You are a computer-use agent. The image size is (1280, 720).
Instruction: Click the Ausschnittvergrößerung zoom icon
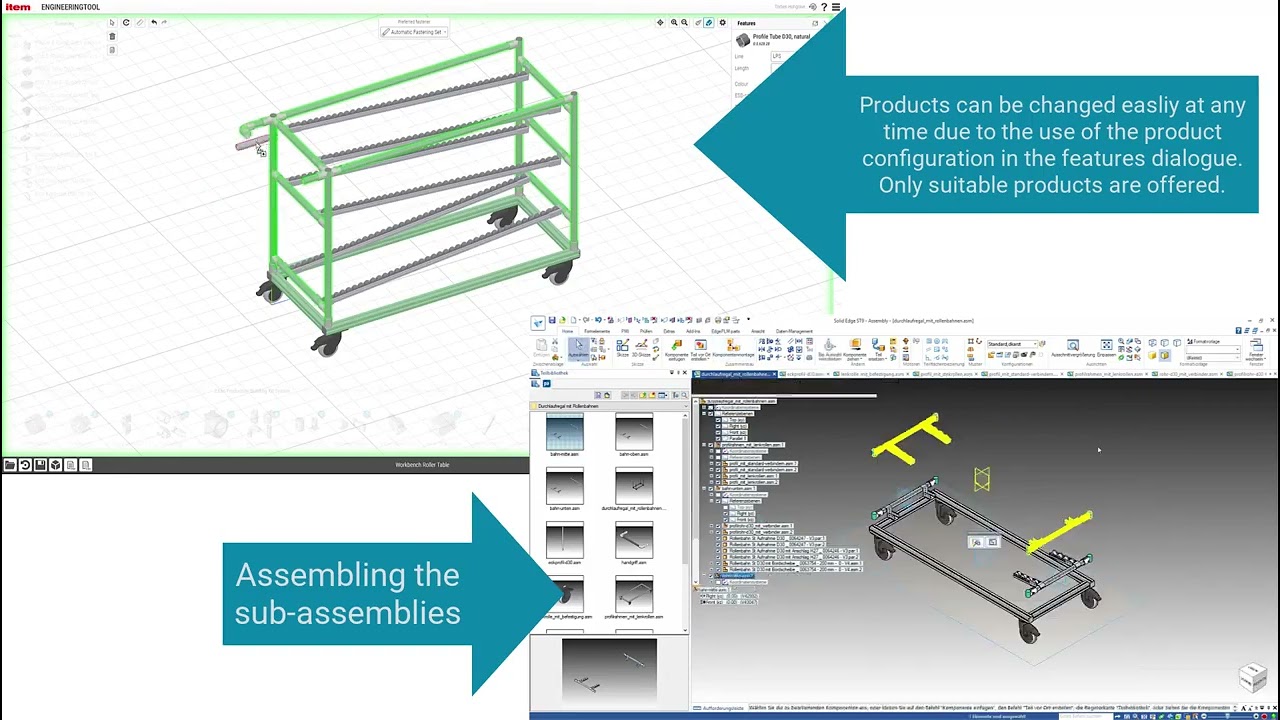tap(1072, 348)
